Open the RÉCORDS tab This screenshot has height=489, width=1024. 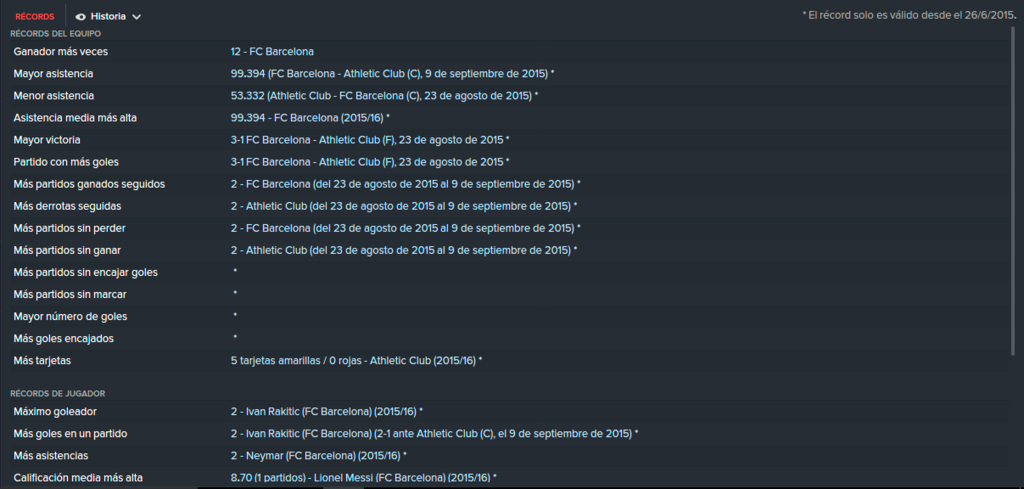coord(35,17)
